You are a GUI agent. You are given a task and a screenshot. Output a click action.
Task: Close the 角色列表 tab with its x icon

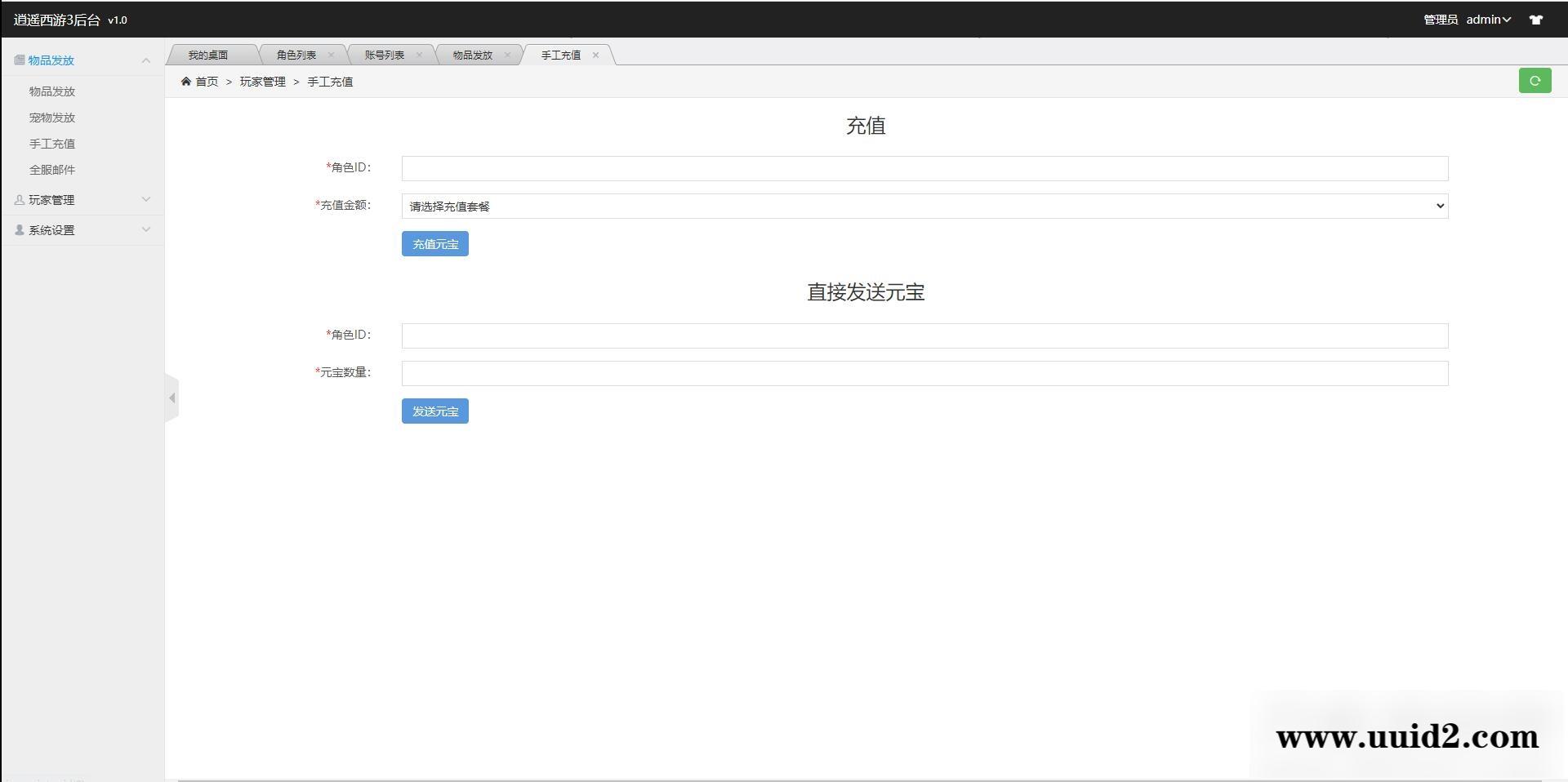pyautogui.click(x=332, y=54)
